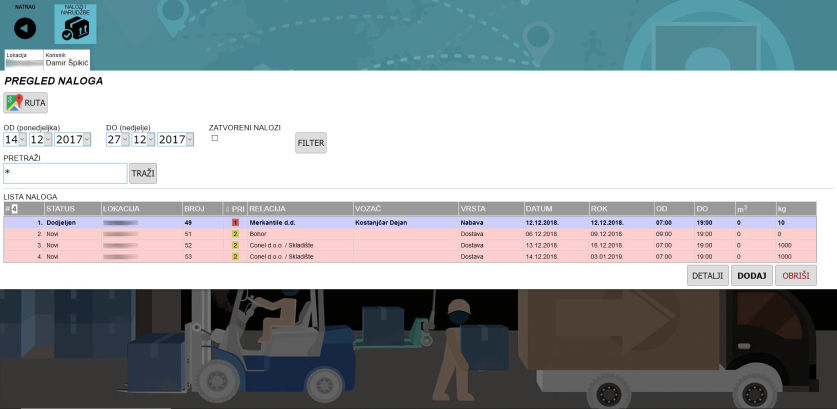Click the Google Maps Ruta icon

coord(15,102)
